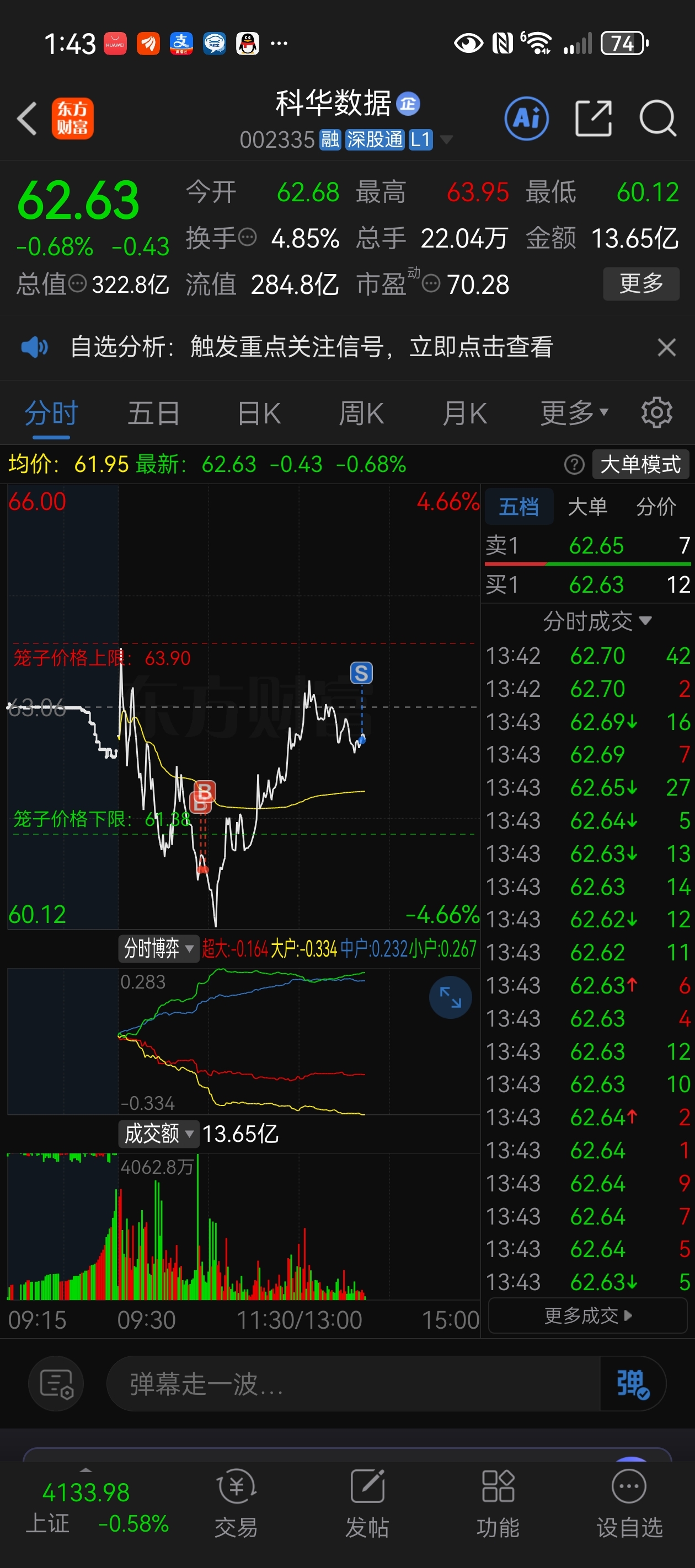This screenshot has height=1568, width=695.
Task: Tap the info icon next to 市盈
Action: [431, 283]
